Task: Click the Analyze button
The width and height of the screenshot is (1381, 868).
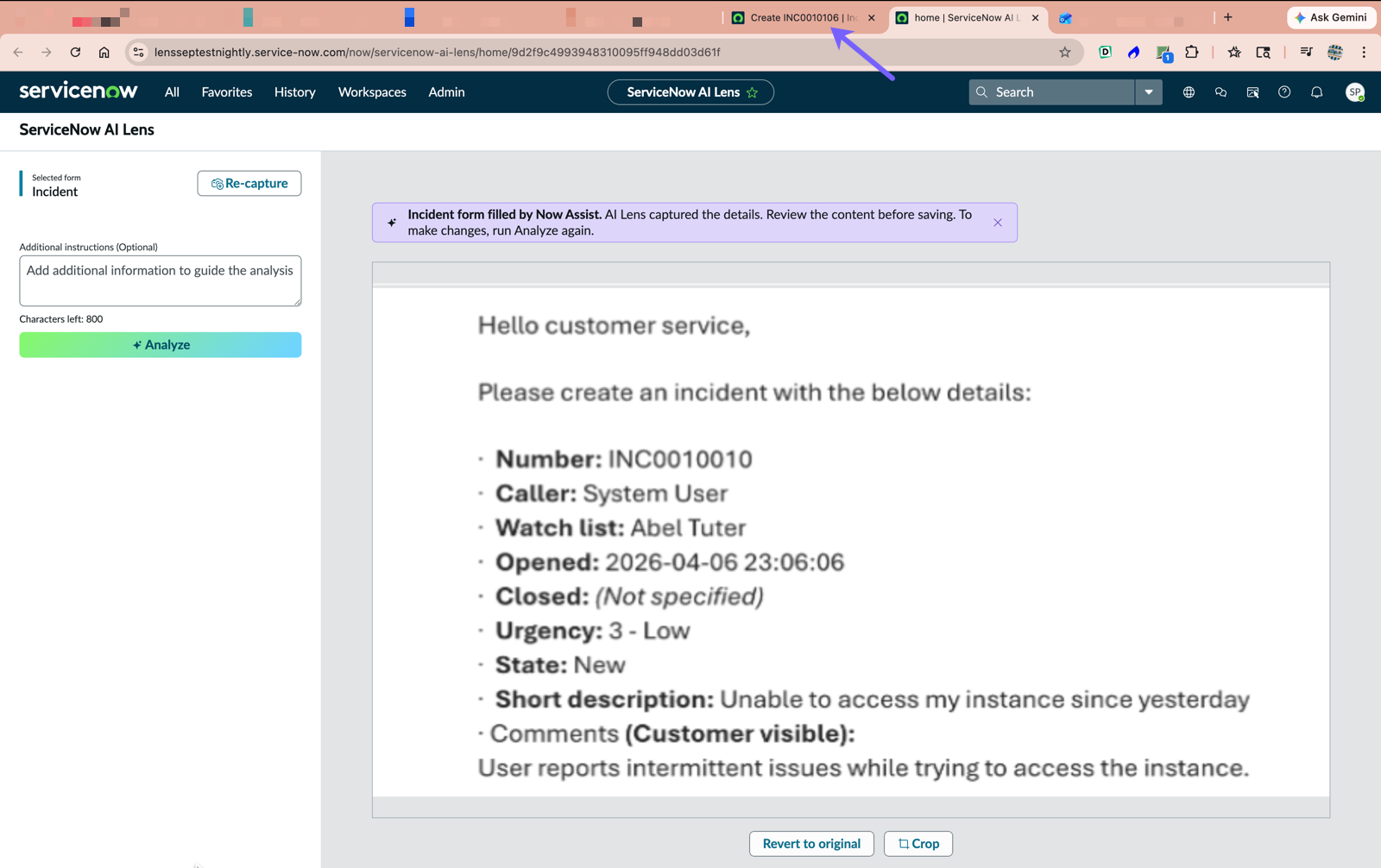Action: 161,344
